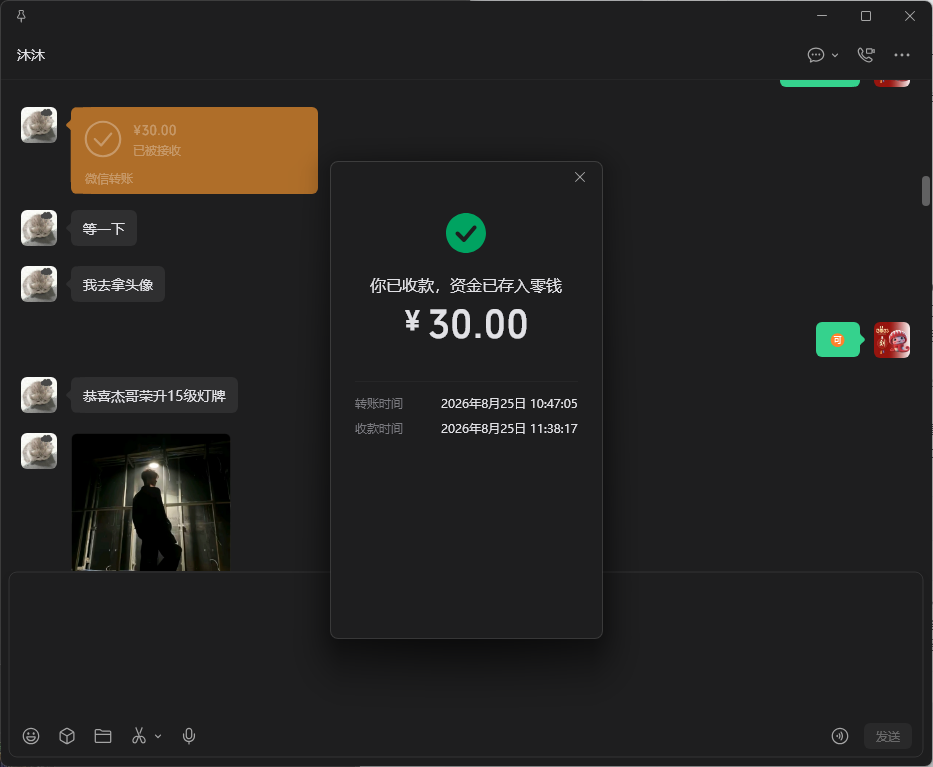This screenshot has height=767, width=933.
Task: Click the avatar beside 等一下
Action: [39, 228]
